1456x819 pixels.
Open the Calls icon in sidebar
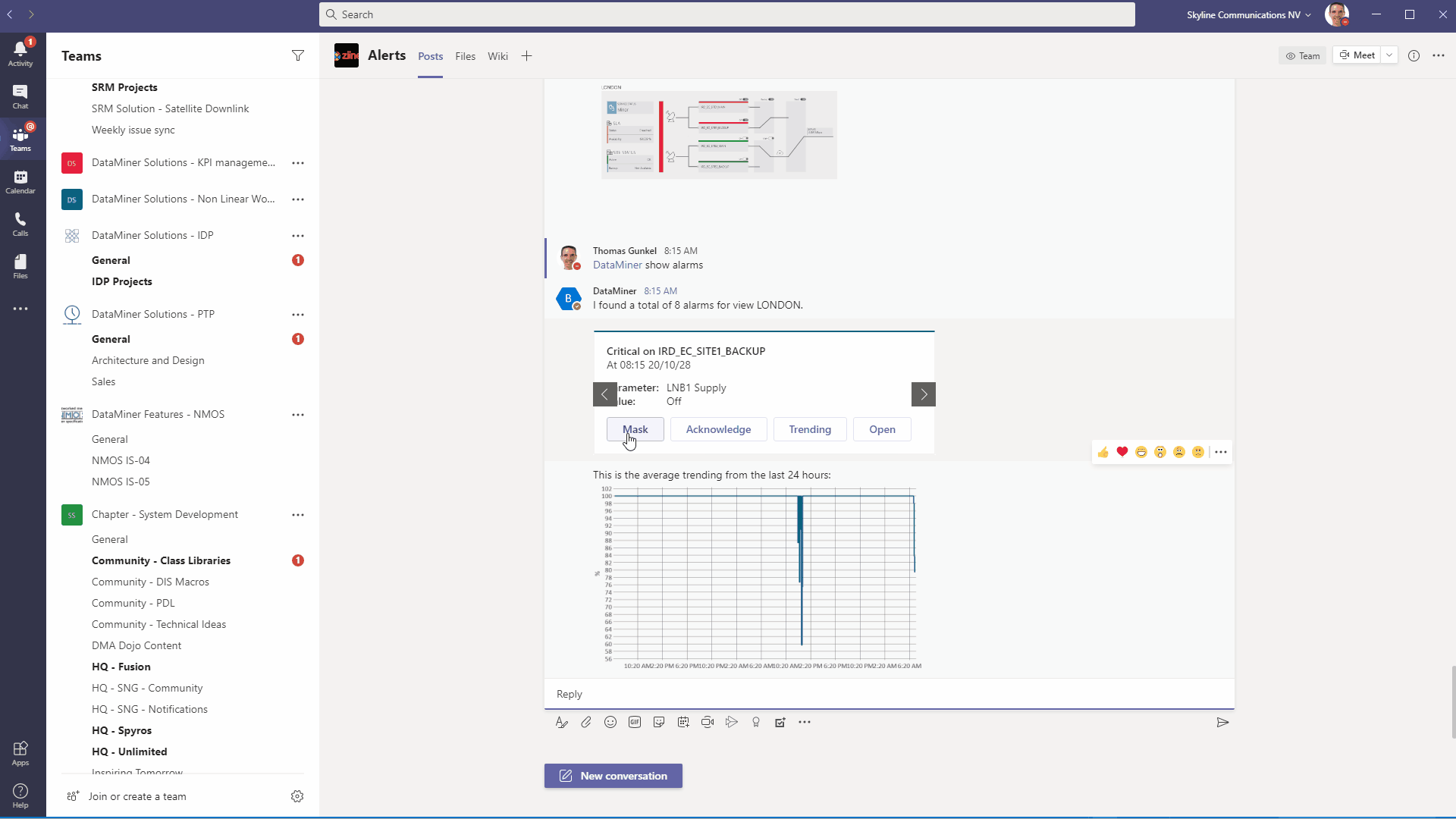pos(20,224)
